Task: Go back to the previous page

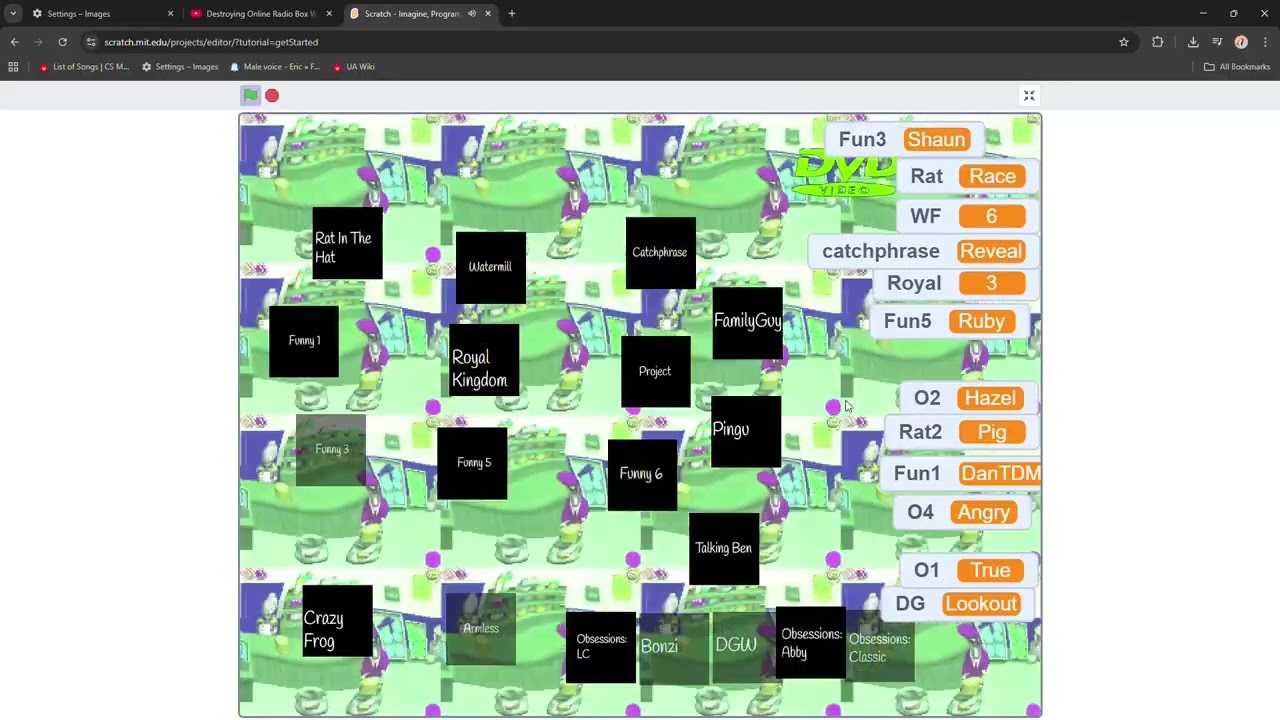Action: click(x=14, y=42)
